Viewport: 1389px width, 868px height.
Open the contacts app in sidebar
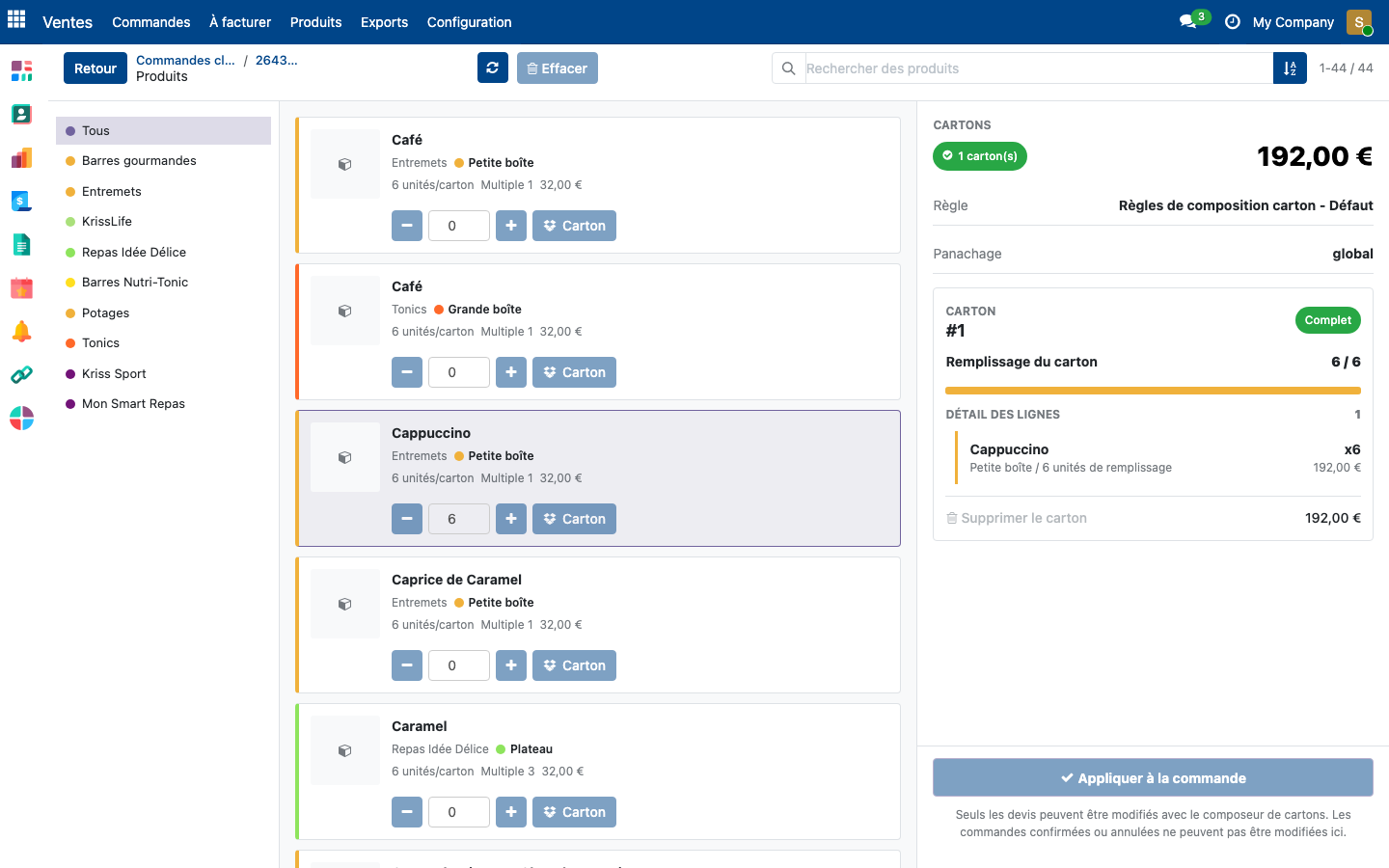[21, 114]
